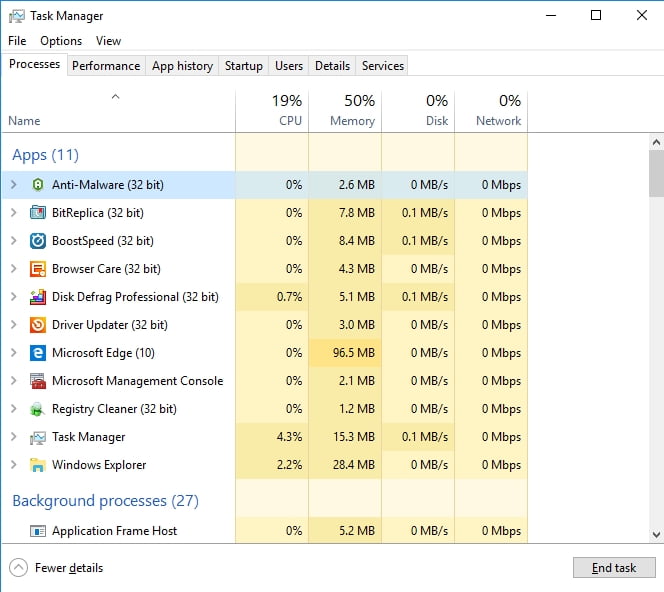Minimize the Task Manager window
Screen dimensions: 664x592
click(551, 16)
